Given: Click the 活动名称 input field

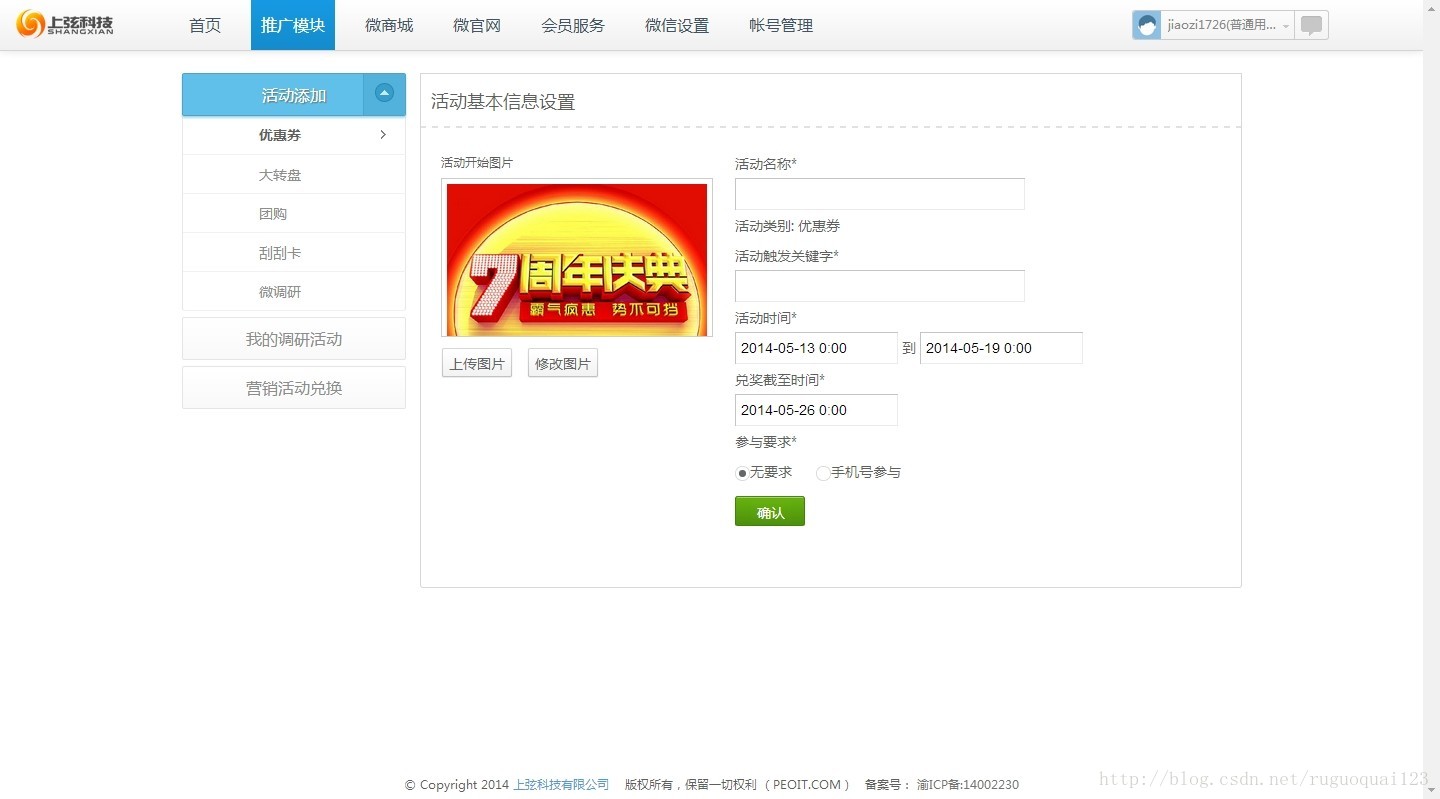Looking at the screenshot, I should click(x=880, y=194).
